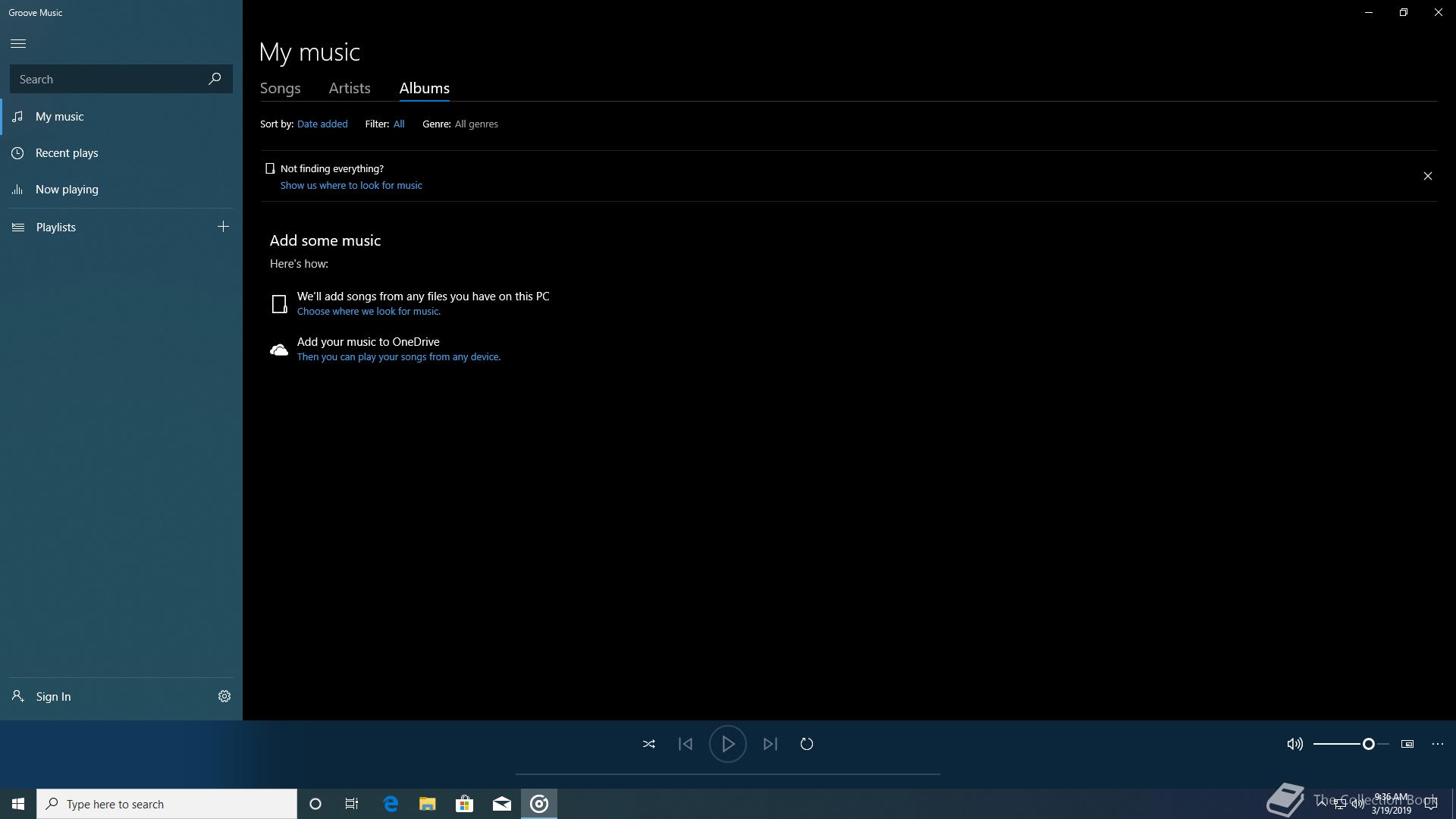Open Groove Music settings gear
This screenshot has height=819, width=1456.
click(224, 696)
